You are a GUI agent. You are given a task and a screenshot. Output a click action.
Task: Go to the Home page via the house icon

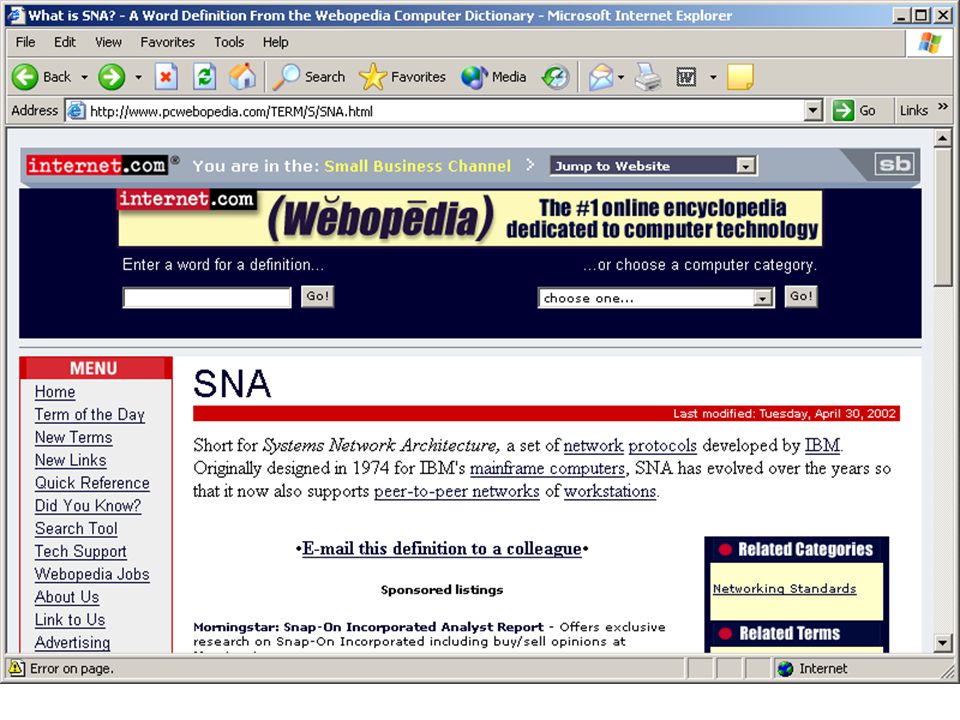[x=242, y=77]
